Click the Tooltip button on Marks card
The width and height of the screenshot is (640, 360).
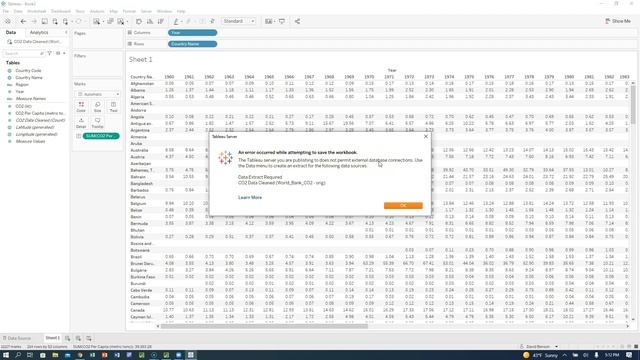(98, 123)
